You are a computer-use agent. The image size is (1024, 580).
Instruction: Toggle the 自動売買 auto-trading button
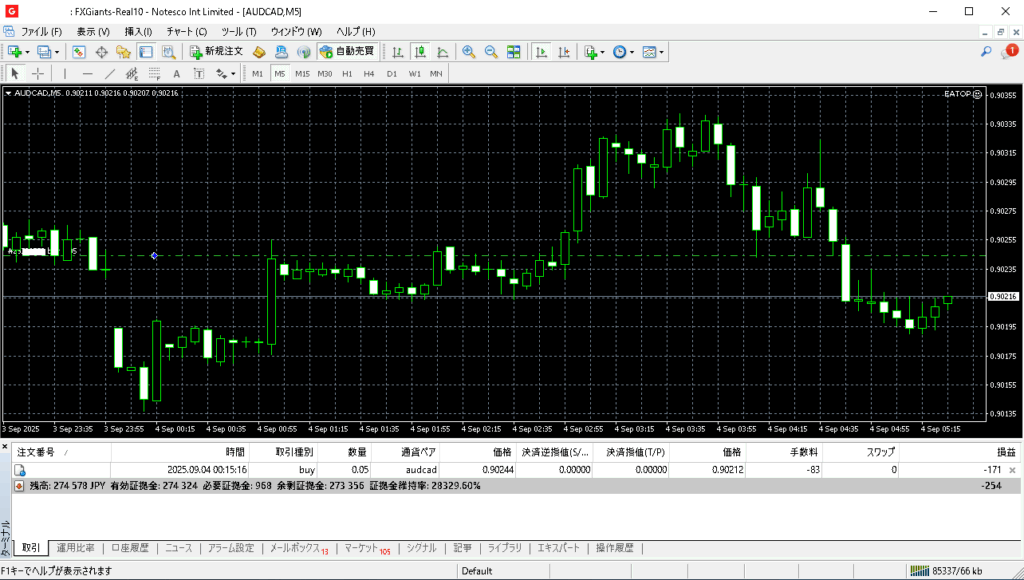(347, 51)
